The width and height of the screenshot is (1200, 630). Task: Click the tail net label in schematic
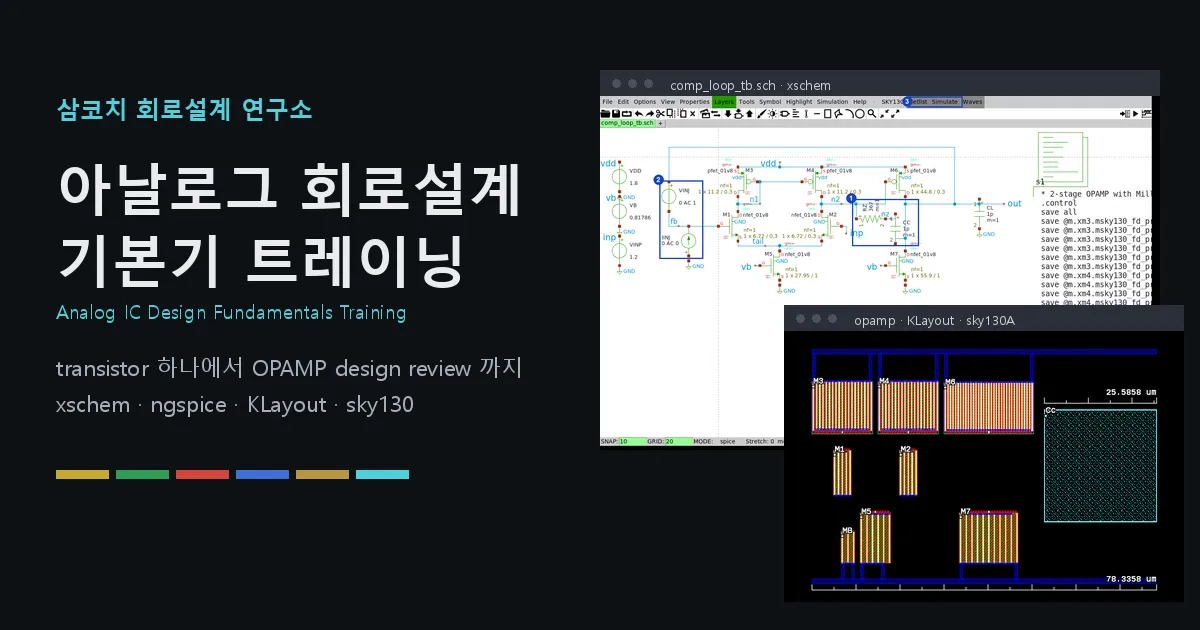coord(759,241)
